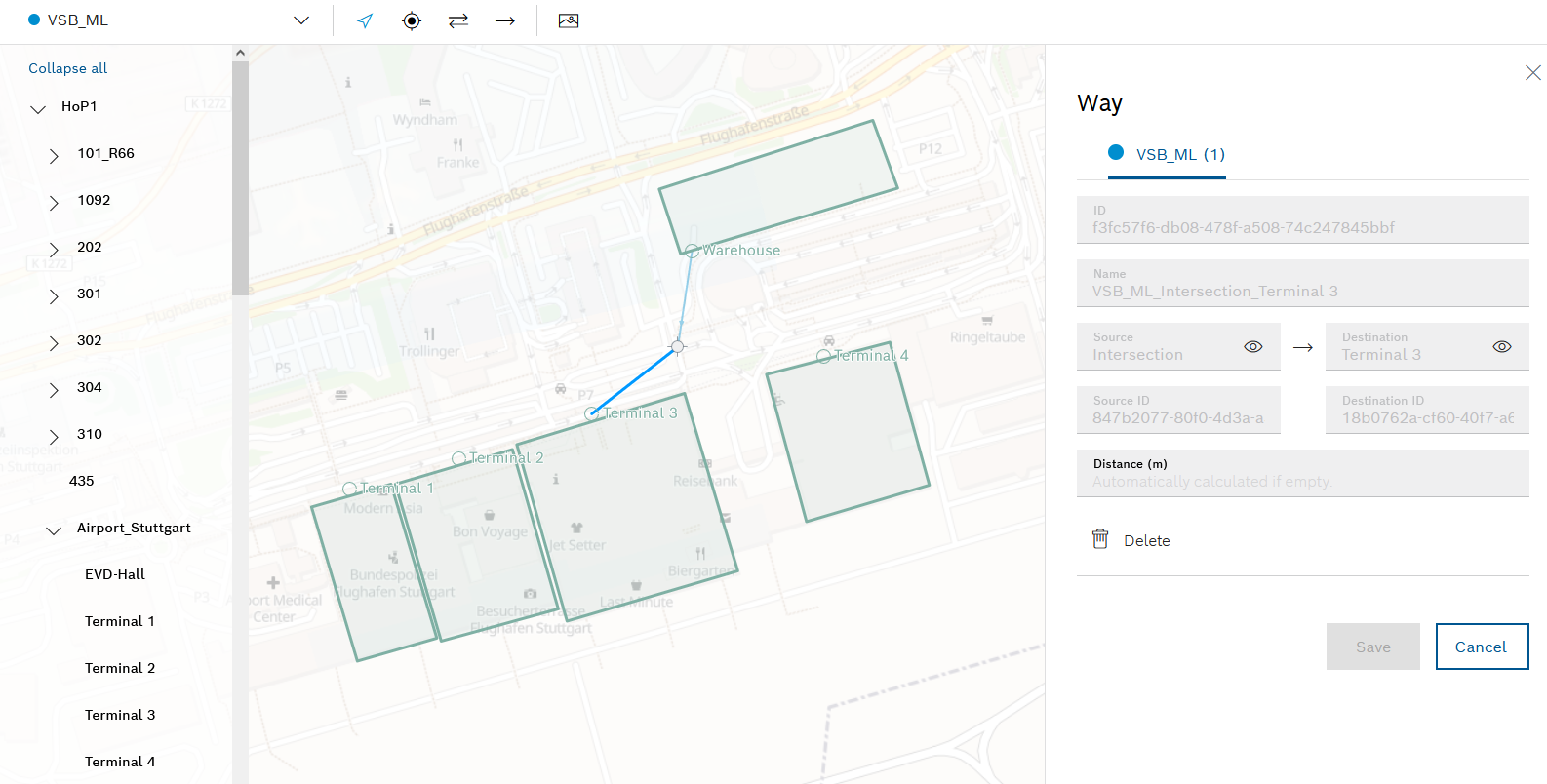The image size is (1547, 784).
Task: Expand the 302 tree node
Action: coord(54,342)
